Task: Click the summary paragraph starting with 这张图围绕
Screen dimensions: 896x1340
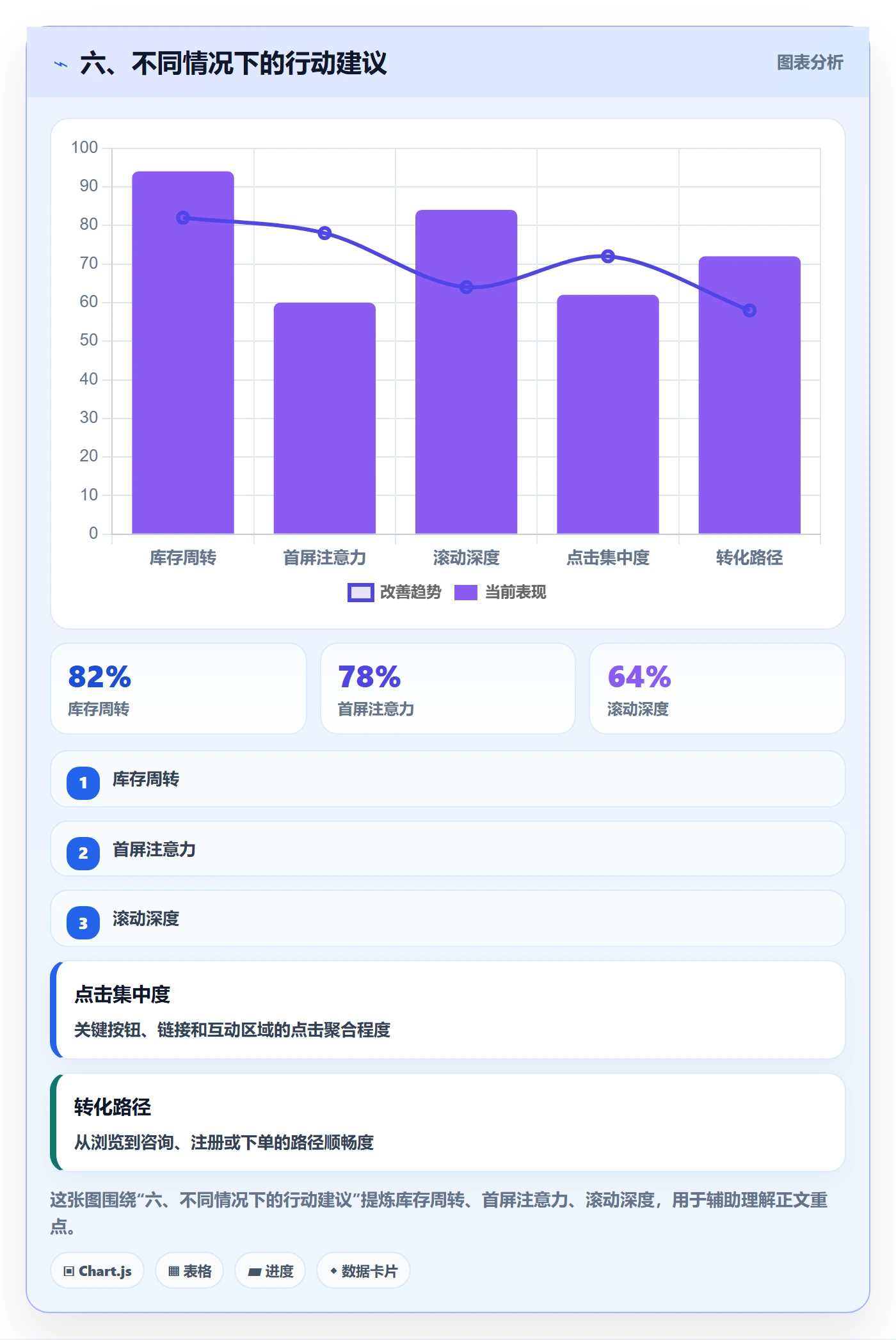Action: pos(439,1213)
